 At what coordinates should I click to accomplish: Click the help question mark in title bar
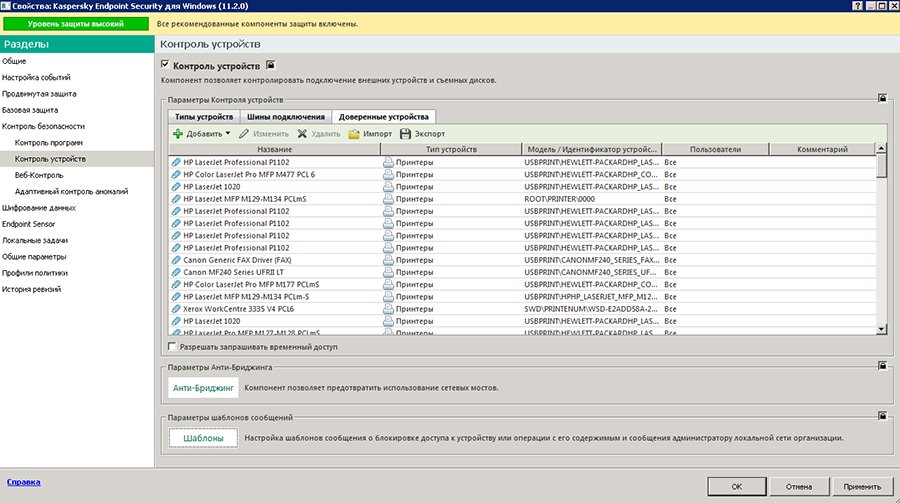tap(860, 6)
